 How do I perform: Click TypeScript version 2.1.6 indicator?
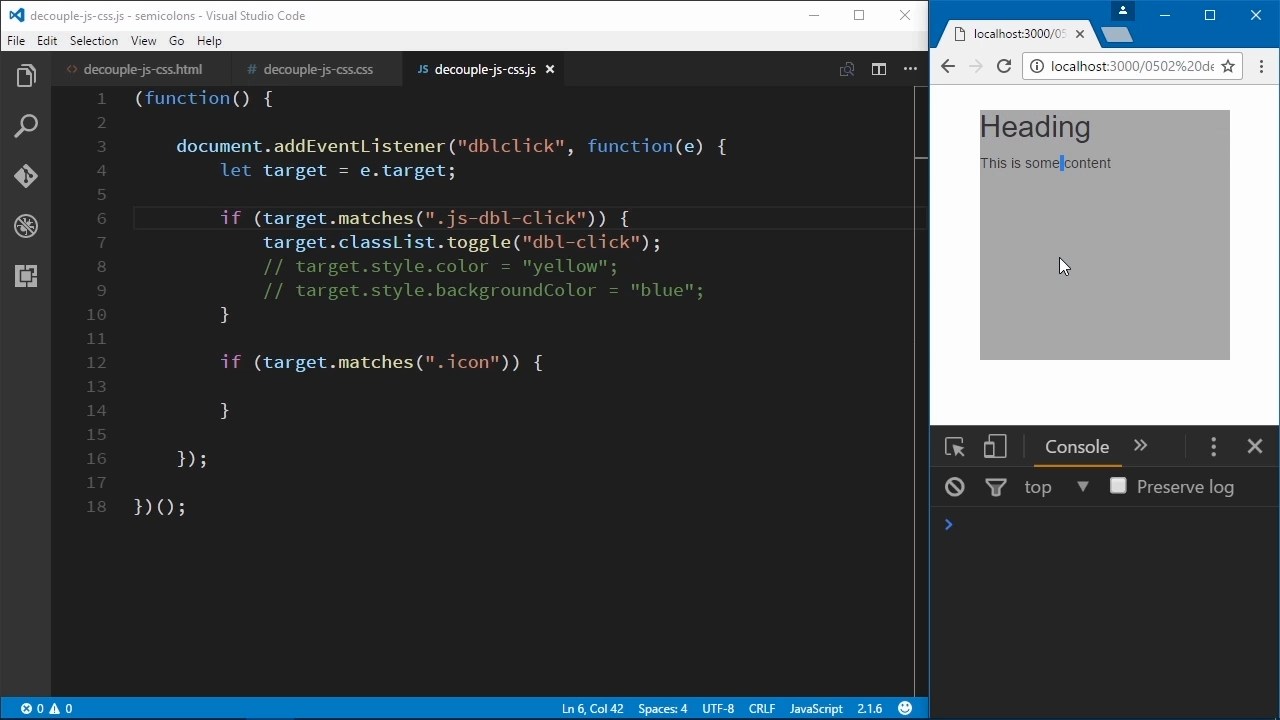point(869,708)
